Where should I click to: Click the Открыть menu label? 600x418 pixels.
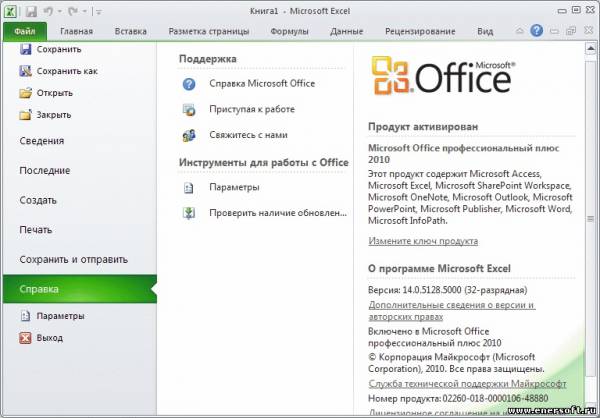55,93
